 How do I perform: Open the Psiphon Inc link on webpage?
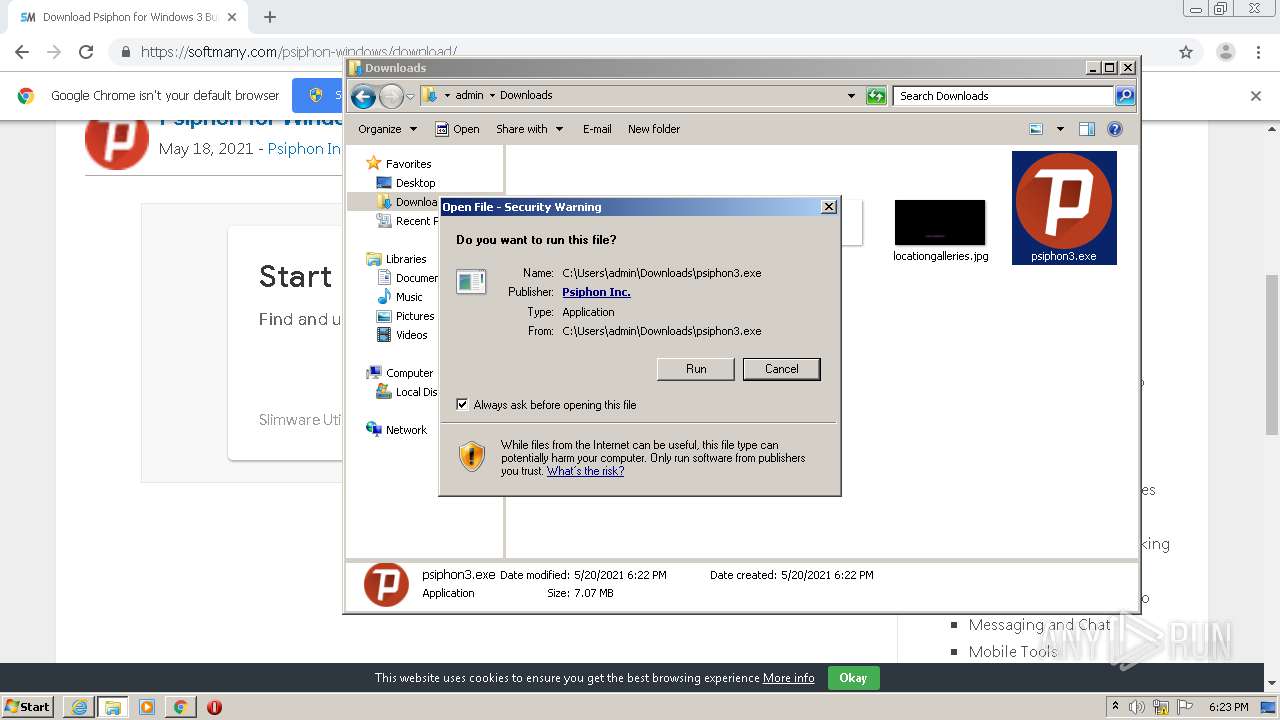coord(304,149)
